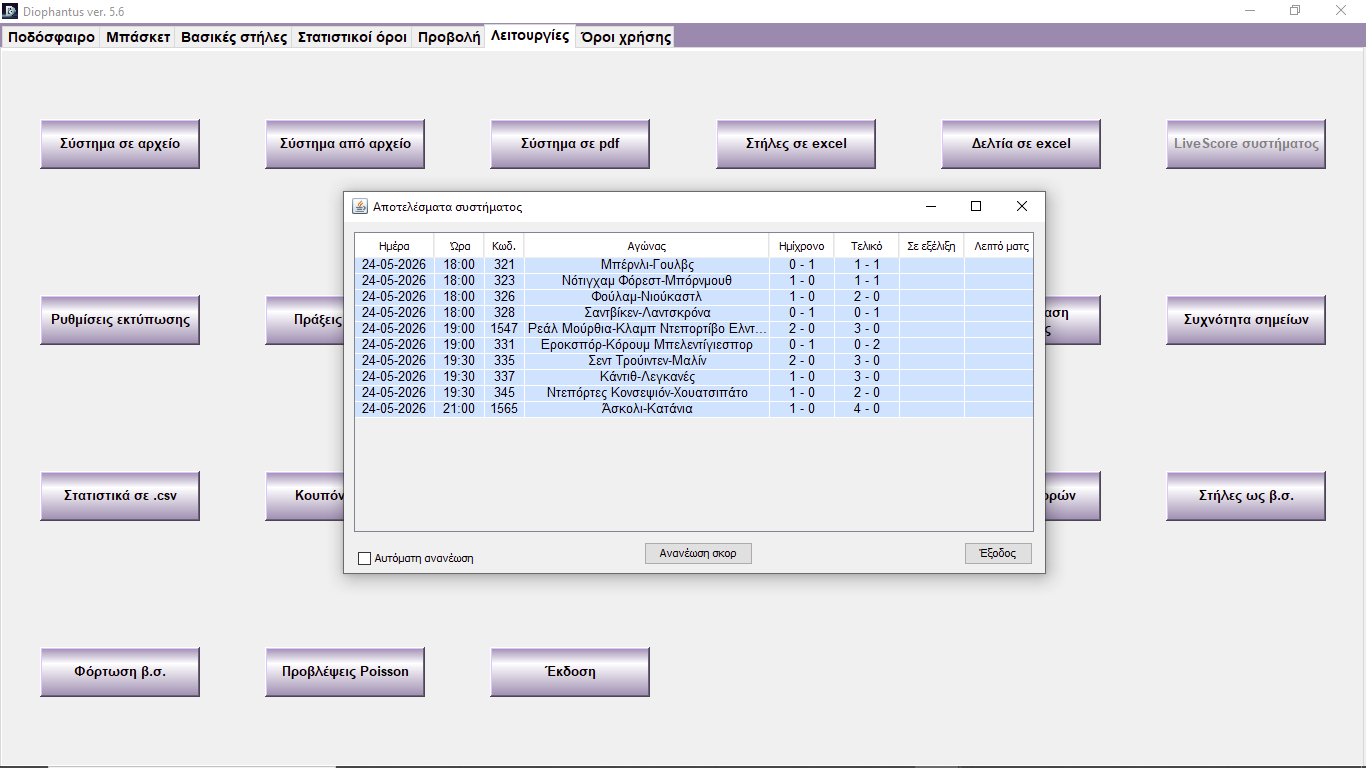Click the Diophantus app icon in title bar
1366x768 pixels.
(x=10, y=10)
